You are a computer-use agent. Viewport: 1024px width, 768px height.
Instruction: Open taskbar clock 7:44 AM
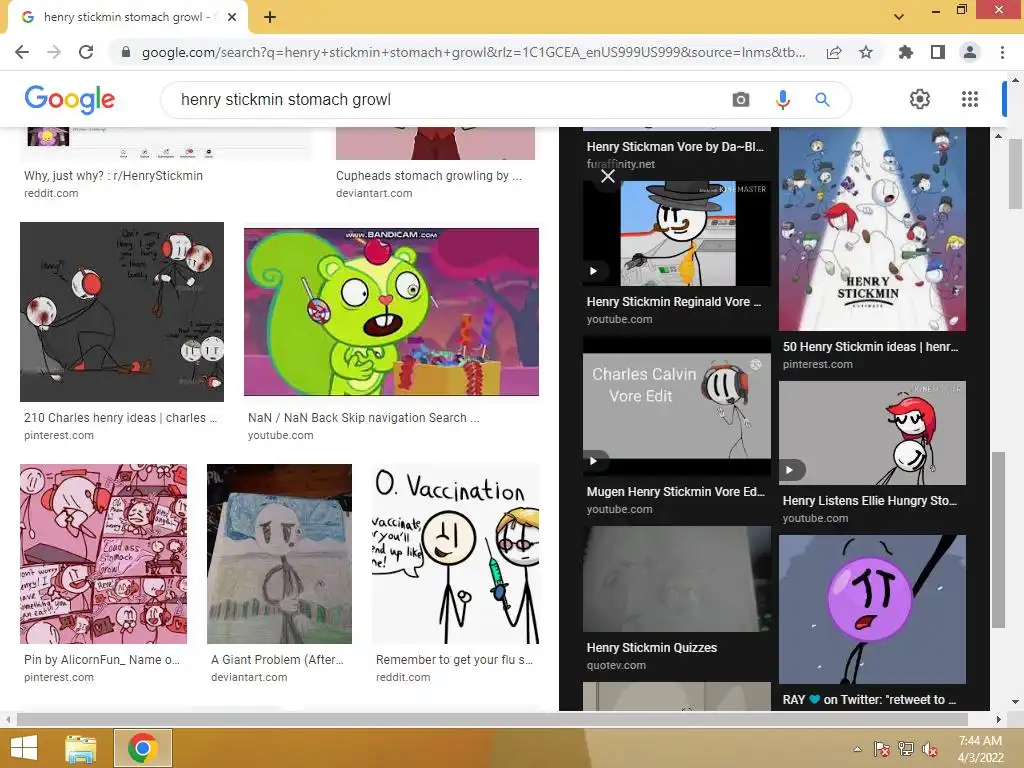[x=980, y=749]
